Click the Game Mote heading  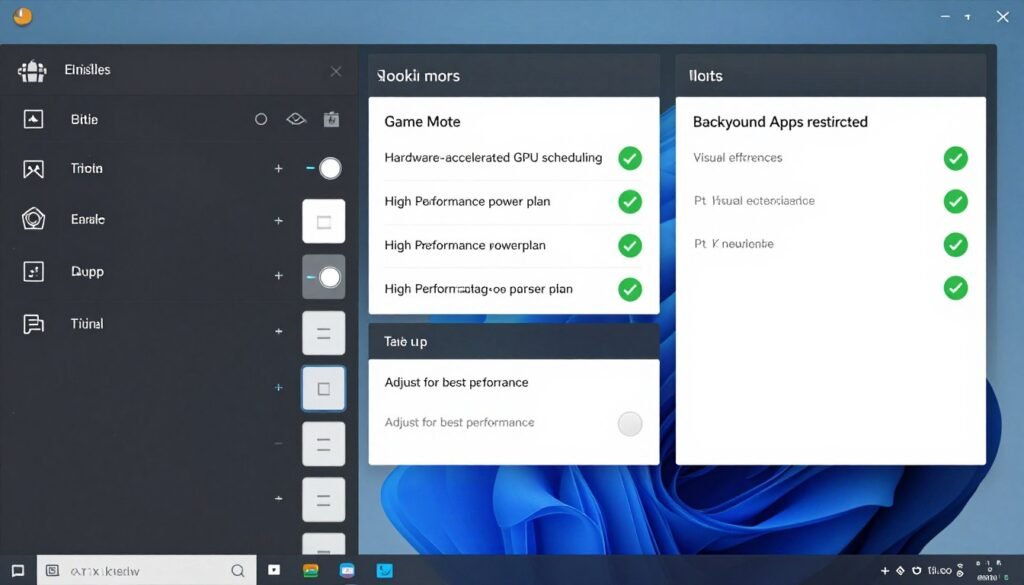tap(422, 121)
